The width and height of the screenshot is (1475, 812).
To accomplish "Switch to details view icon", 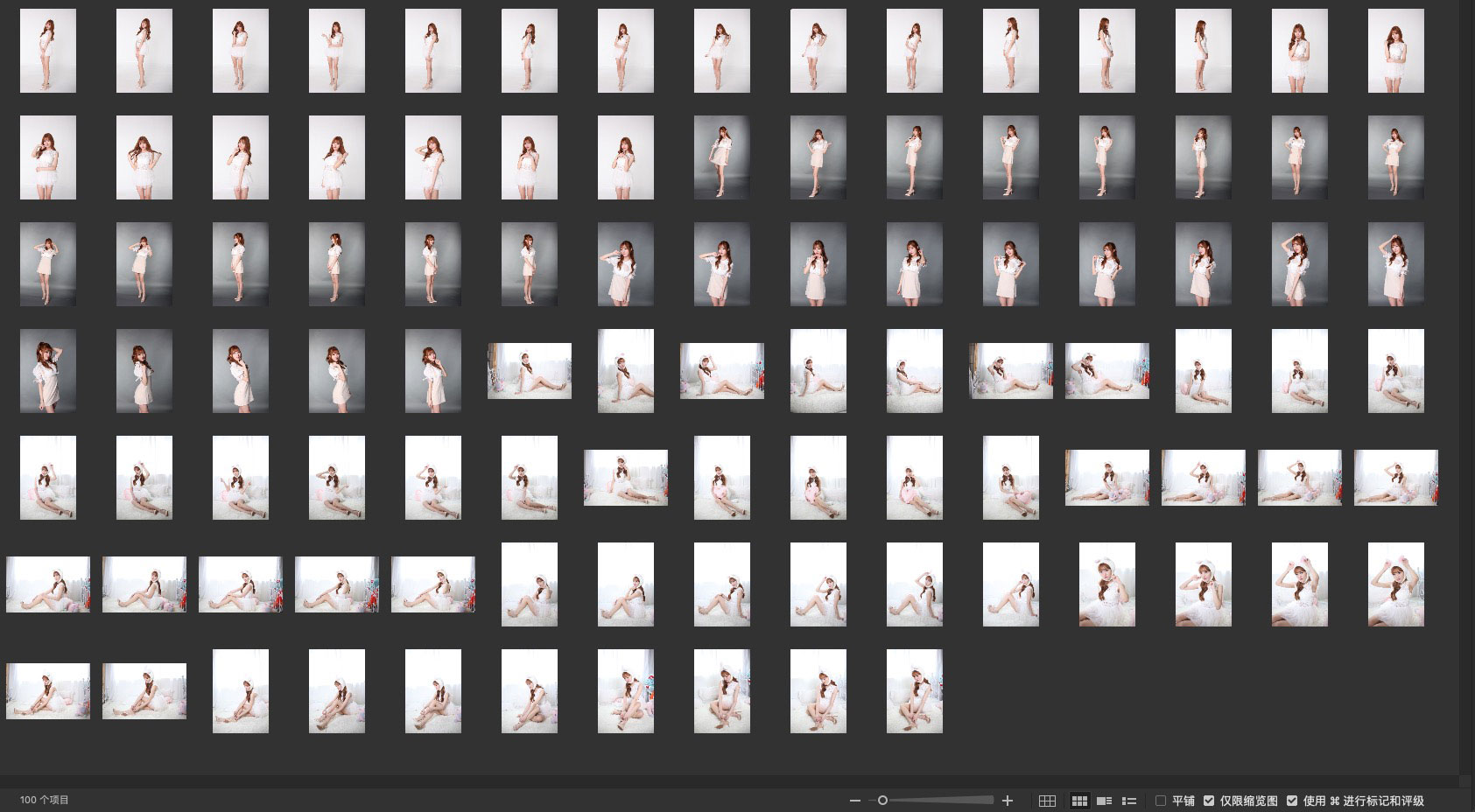I will 1104,801.
